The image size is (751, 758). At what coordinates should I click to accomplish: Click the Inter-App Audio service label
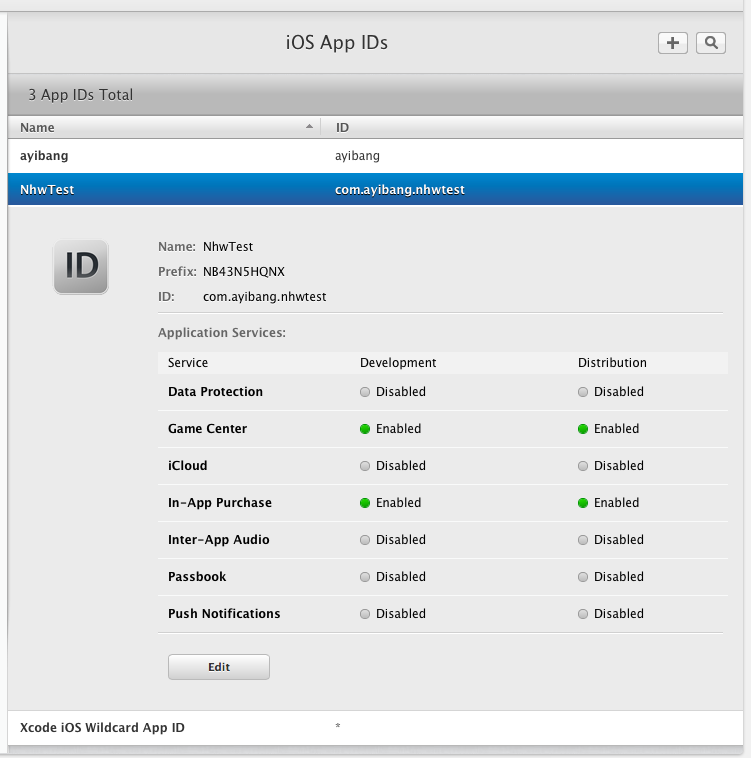(x=218, y=539)
